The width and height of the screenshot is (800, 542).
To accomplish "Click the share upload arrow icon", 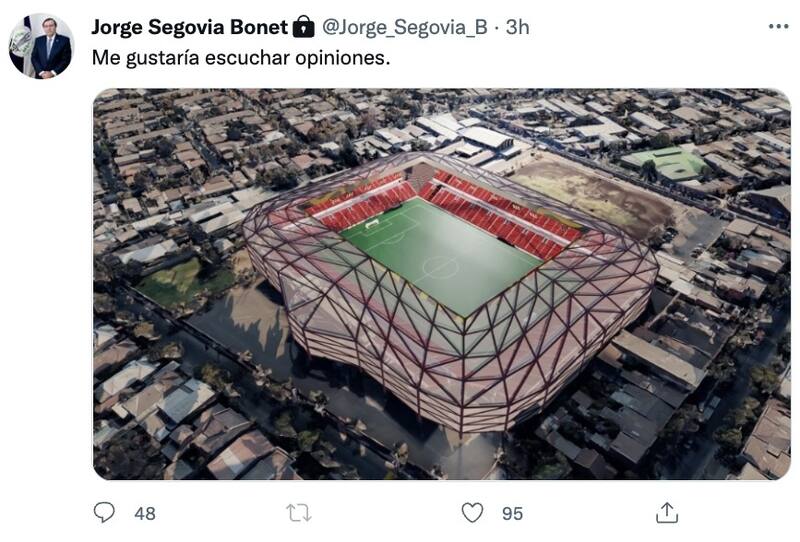I will (x=667, y=512).
